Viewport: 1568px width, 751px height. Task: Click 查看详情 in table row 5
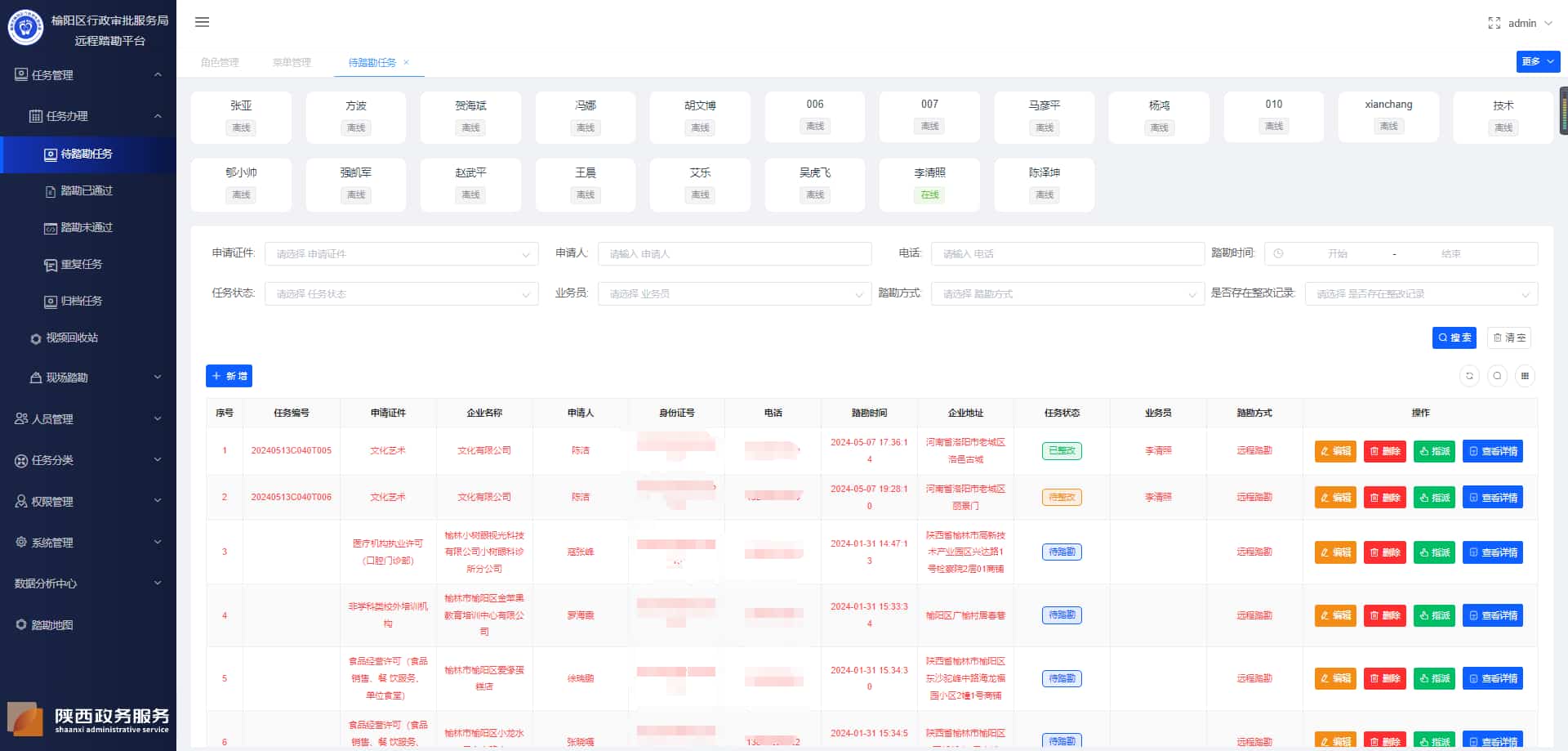(x=1493, y=678)
